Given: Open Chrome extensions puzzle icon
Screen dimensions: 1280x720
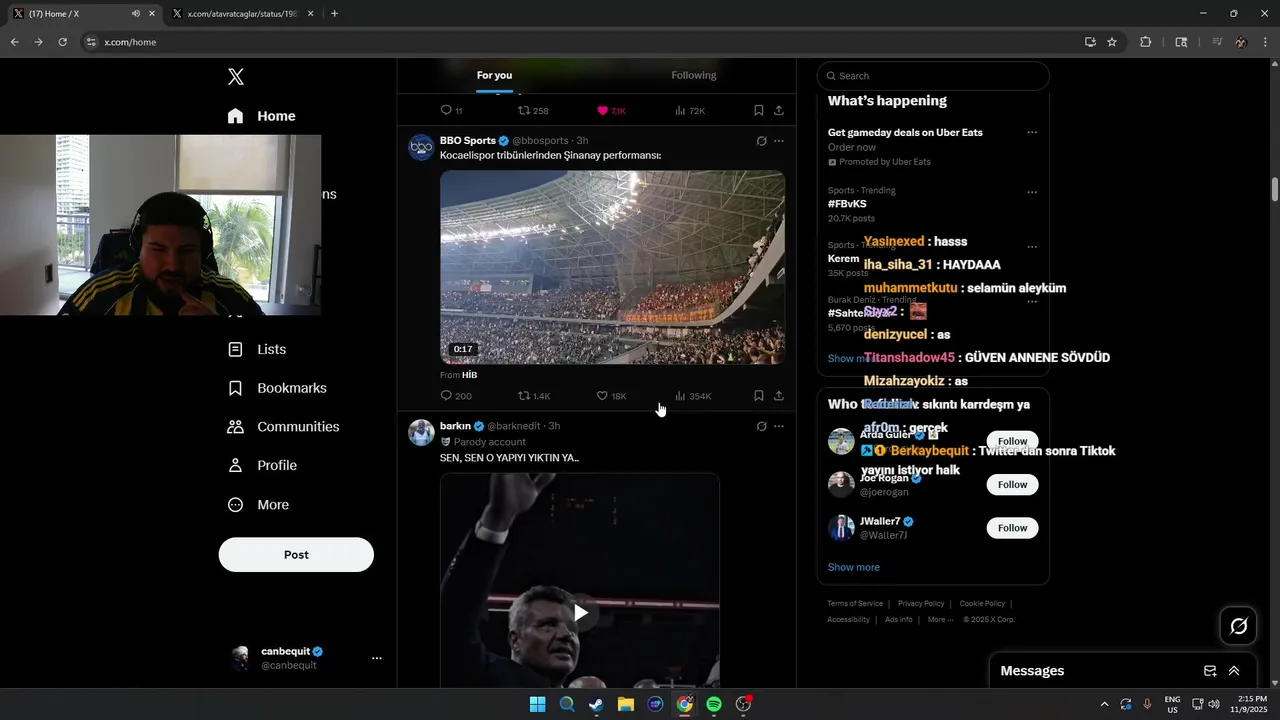Looking at the screenshot, I should pos(1146,42).
